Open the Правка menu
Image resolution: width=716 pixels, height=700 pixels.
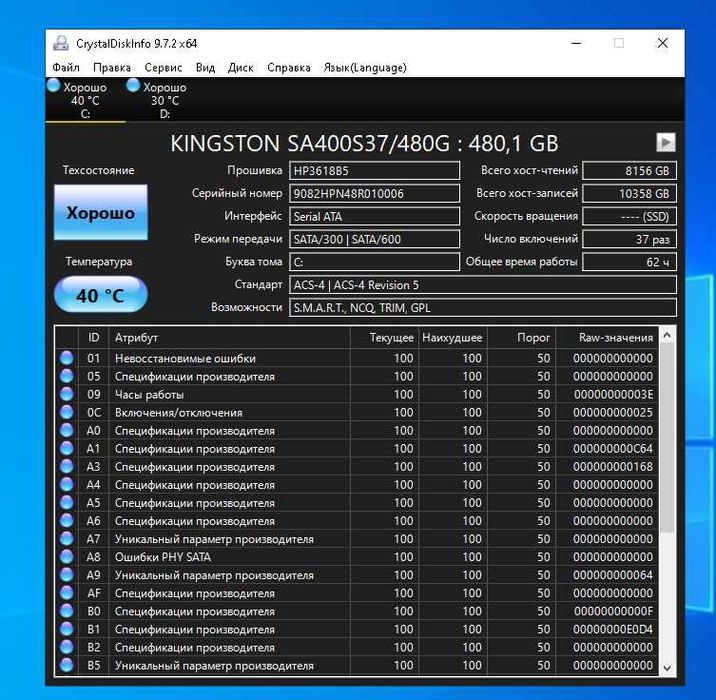(112, 68)
